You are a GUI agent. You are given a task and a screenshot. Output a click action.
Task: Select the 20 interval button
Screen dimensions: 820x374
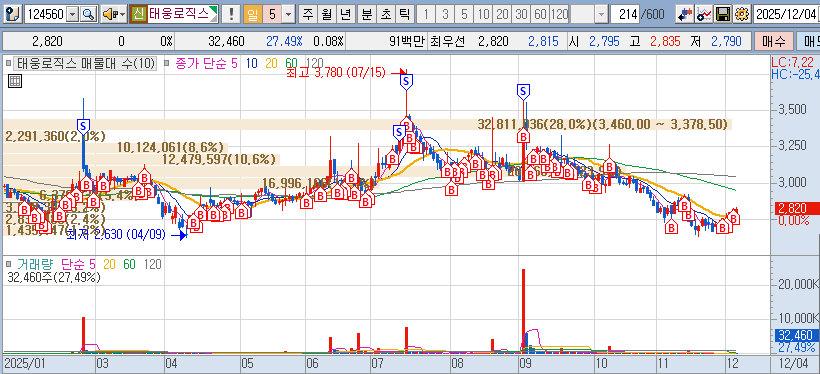coord(502,14)
